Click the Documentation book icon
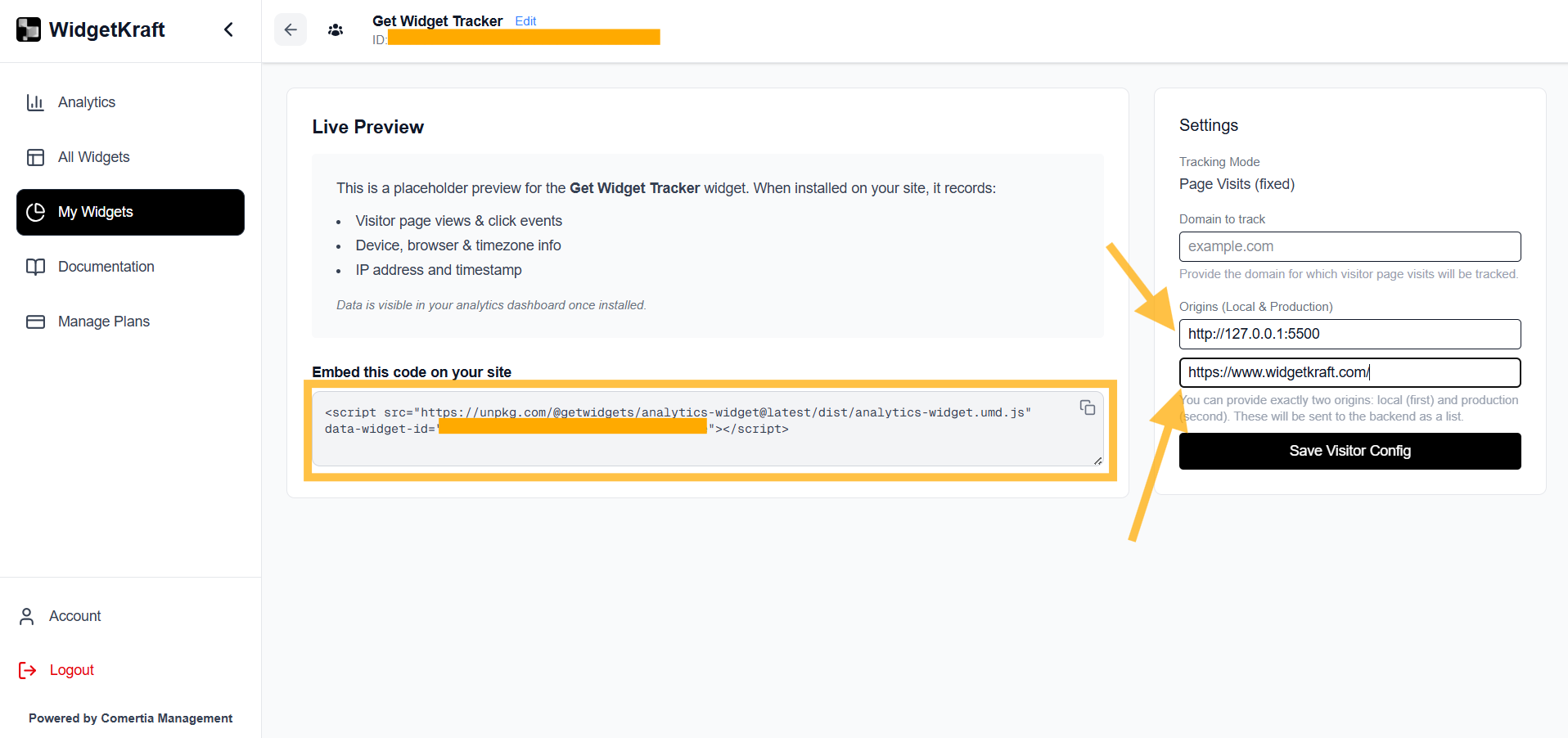The image size is (1568, 738). click(35, 267)
